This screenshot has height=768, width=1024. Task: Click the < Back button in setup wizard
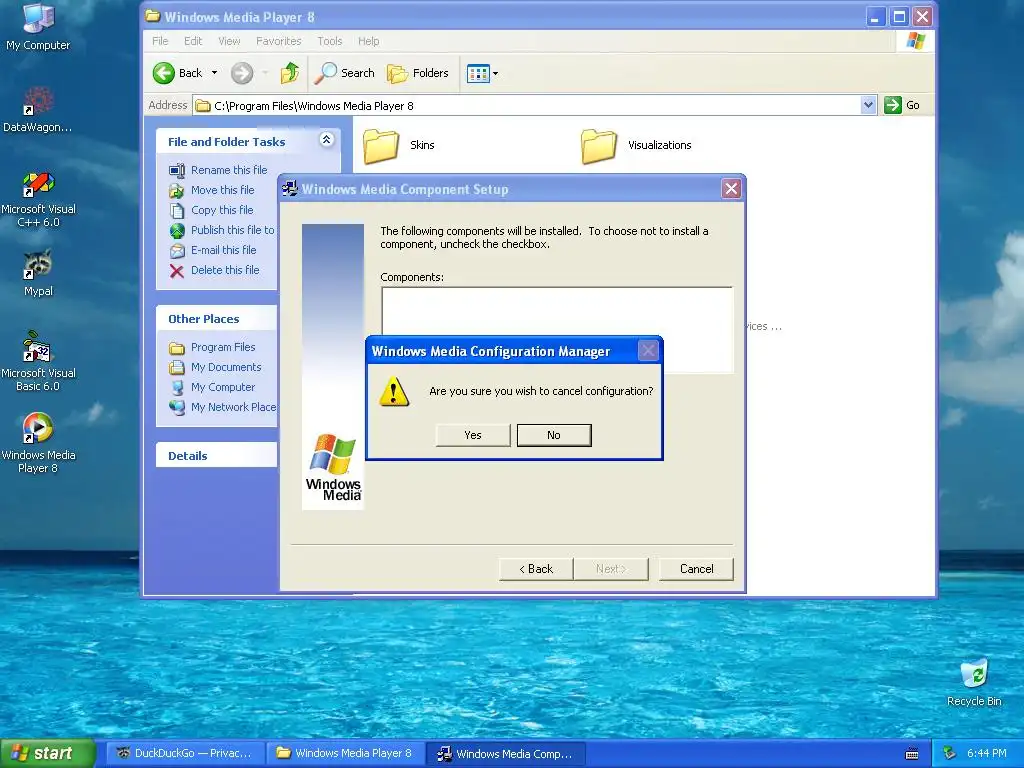tap(536, 569)
